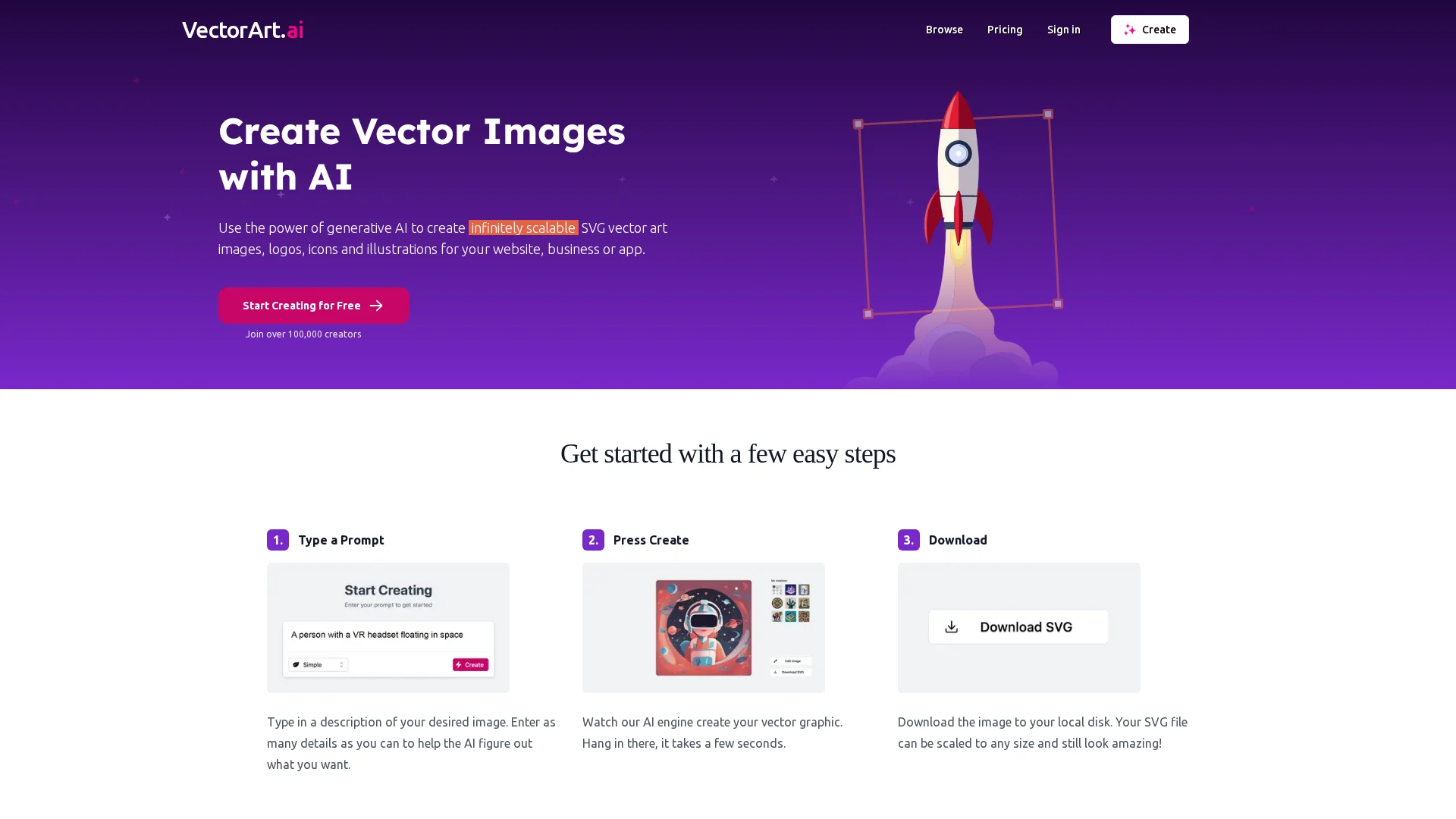Click the step 3 number badge

tap(908, 540)
